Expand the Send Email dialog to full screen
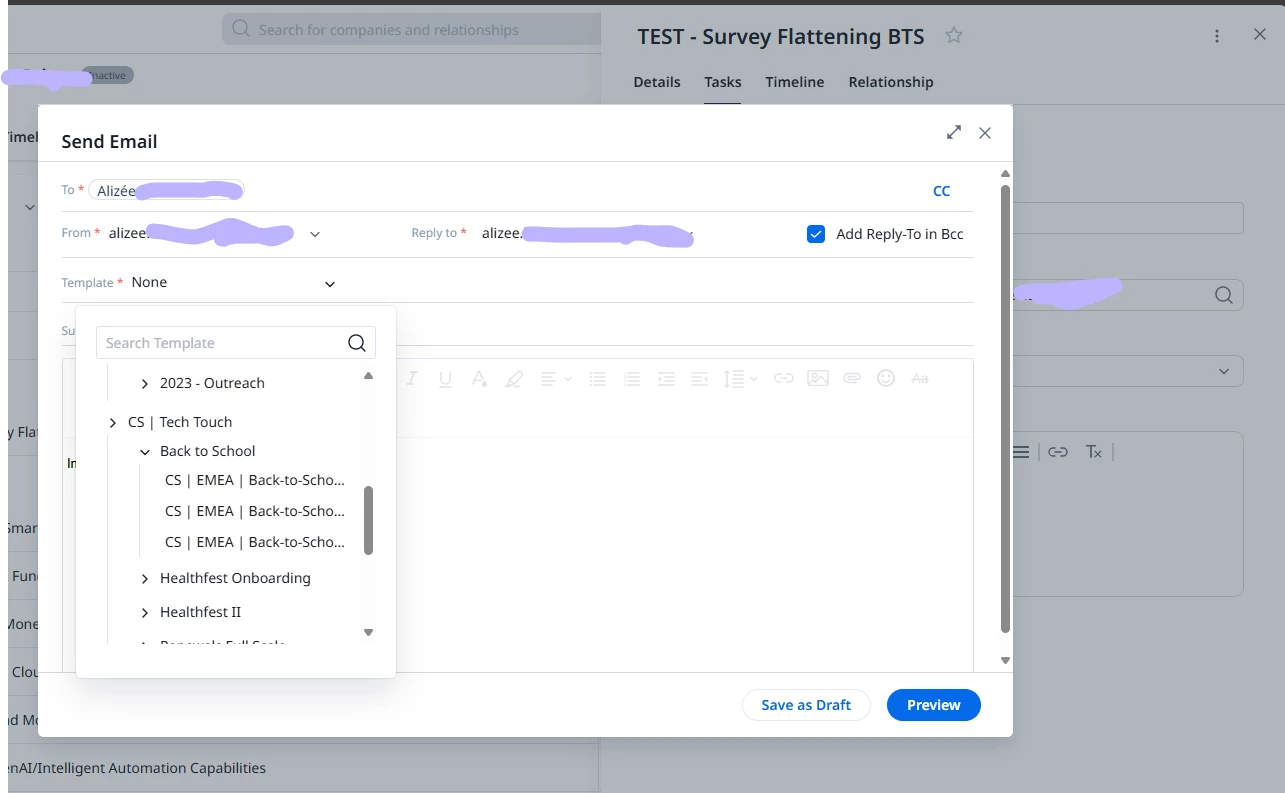 [x=954, y=132]
